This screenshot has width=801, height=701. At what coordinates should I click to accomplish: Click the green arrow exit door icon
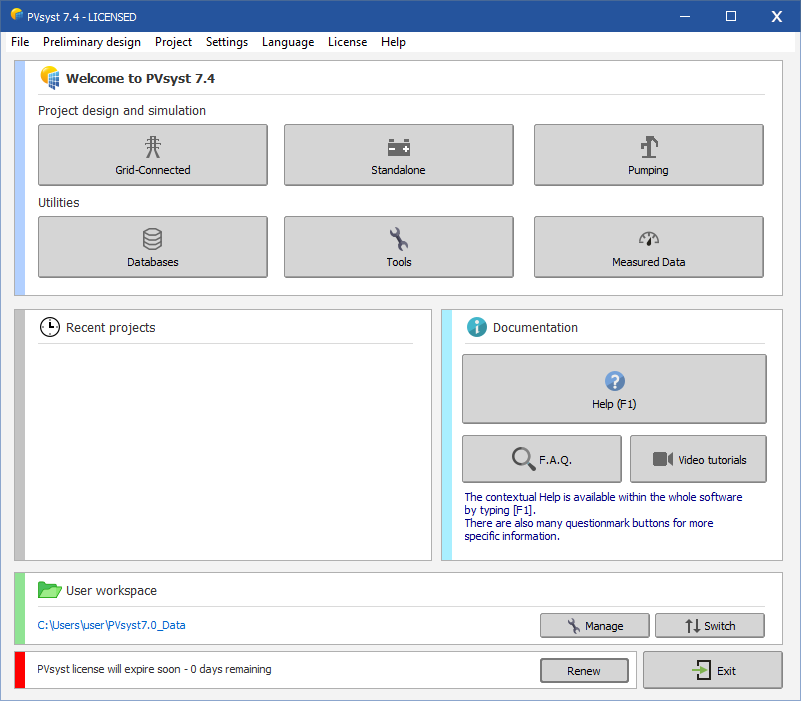click(701, 670)
